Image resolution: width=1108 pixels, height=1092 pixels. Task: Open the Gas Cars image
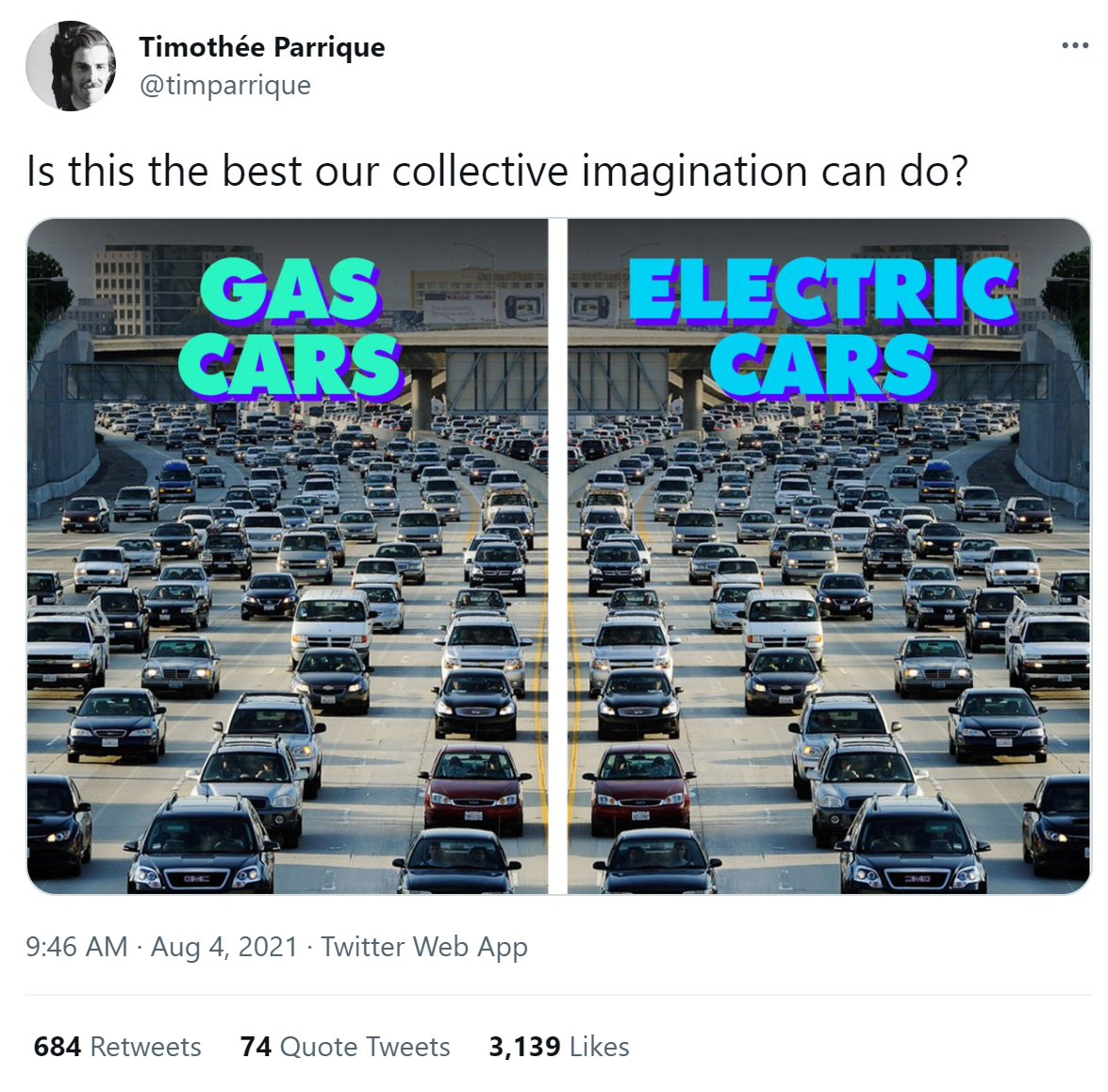click(x=288, y=556)
